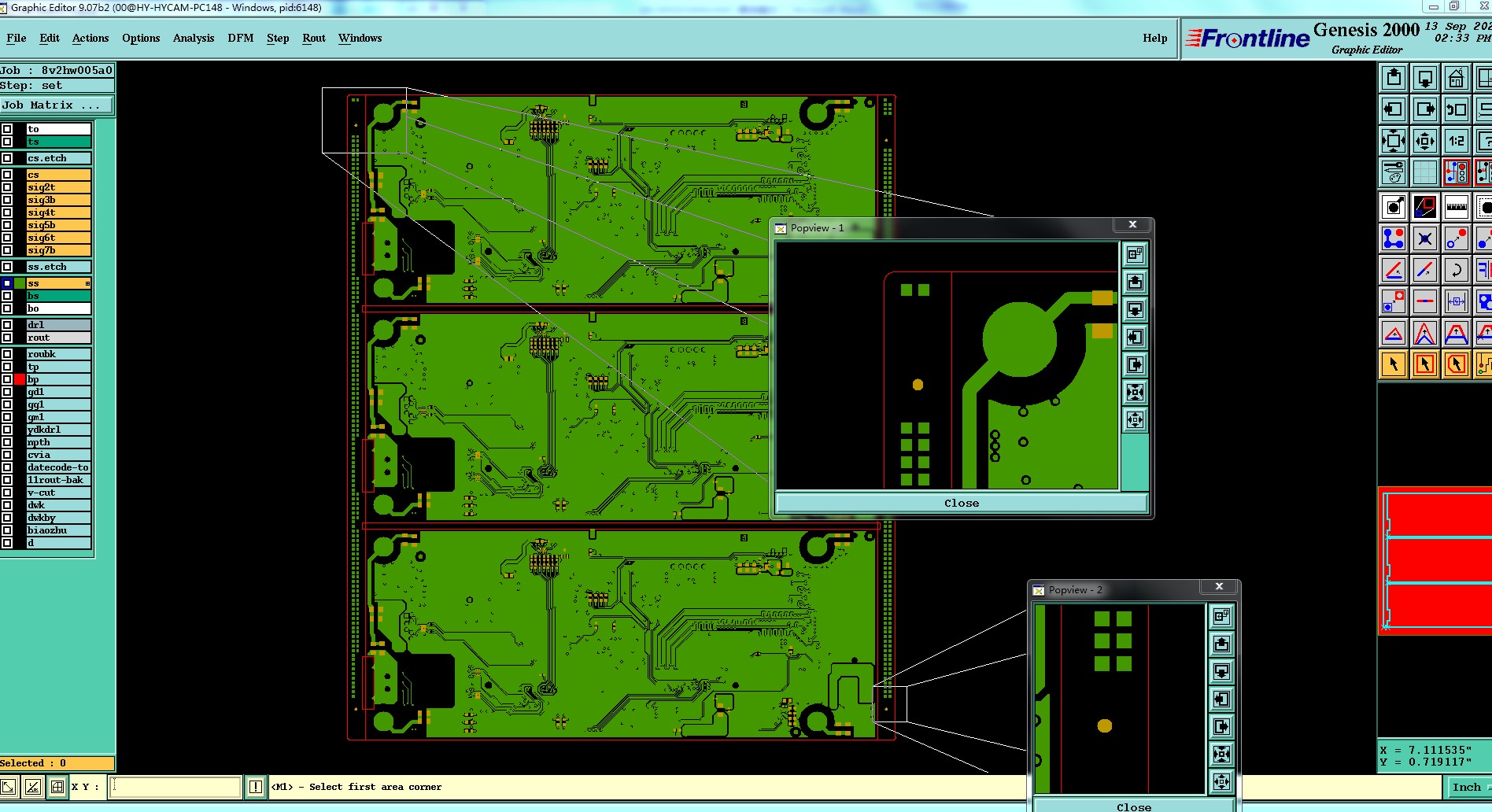Select layer name biaozhu
Image resolution: width=1492 pixels, height=812 pixels.
59,530
